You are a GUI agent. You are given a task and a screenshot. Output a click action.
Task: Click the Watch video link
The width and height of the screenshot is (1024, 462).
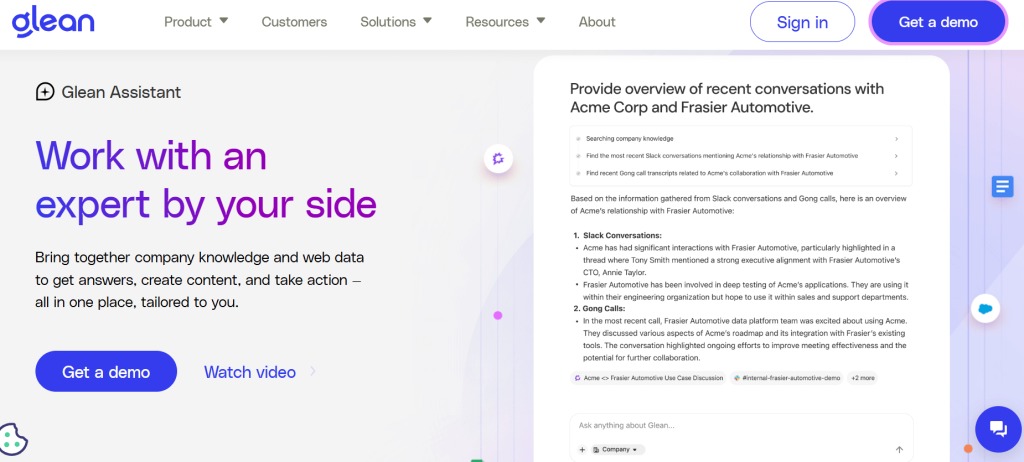click(x=249, y=372)
